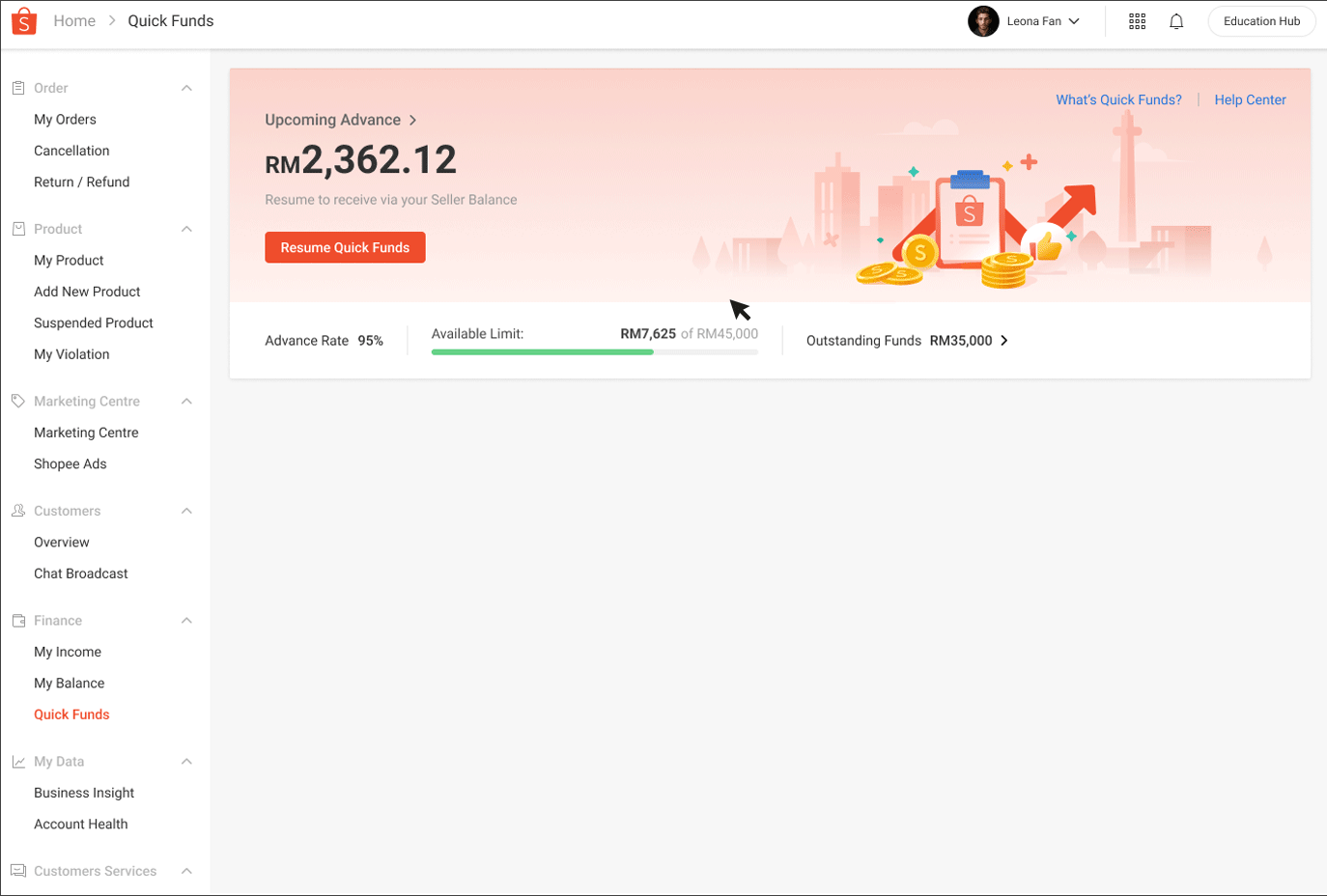Open the Help Center link
Image resolution: width=1327 pixels, height=896 pixels.
click(1250, 99)
